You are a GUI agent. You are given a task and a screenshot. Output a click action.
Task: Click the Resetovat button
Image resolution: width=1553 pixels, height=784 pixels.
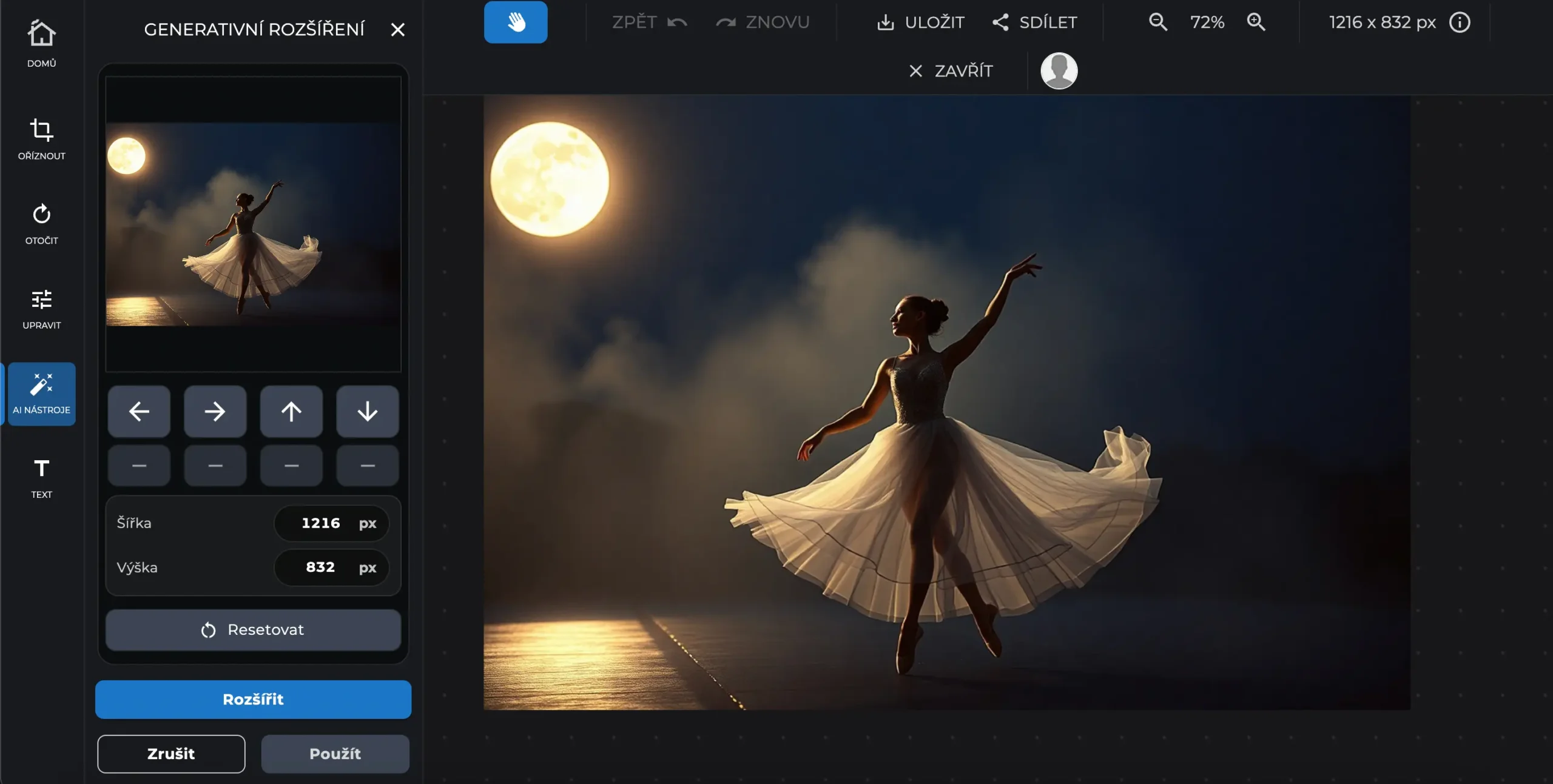253,630
